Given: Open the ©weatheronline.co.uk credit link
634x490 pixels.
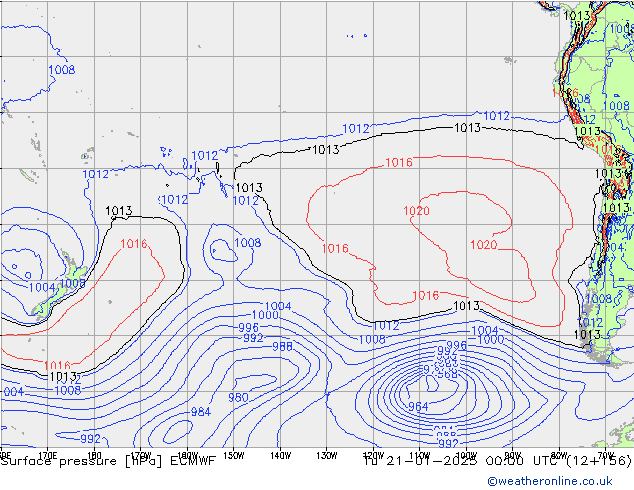Looking at the screenshot, I should coord(550,481).
